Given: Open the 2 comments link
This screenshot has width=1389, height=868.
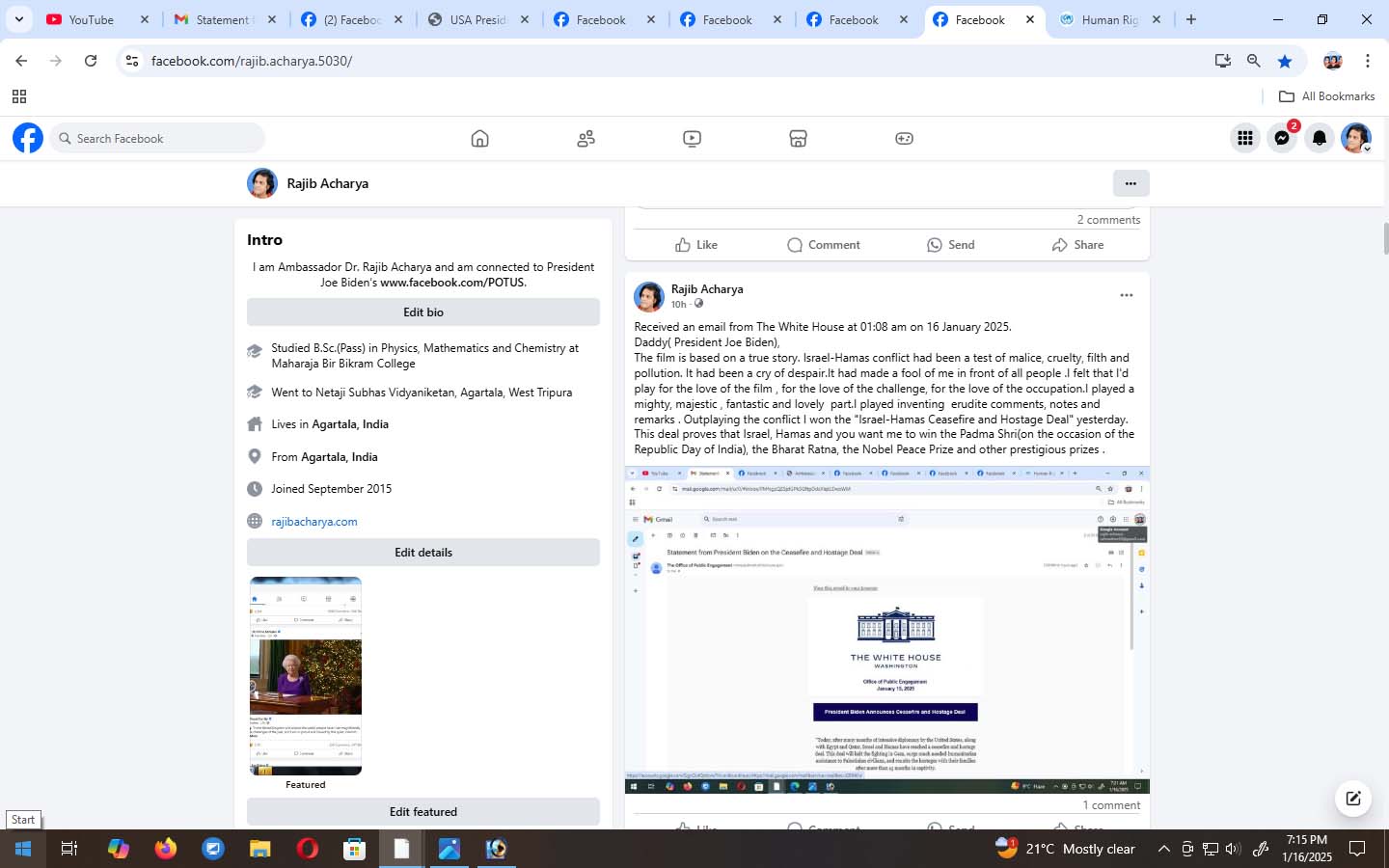Looking at the screenshot, I should click(1108, 220).
